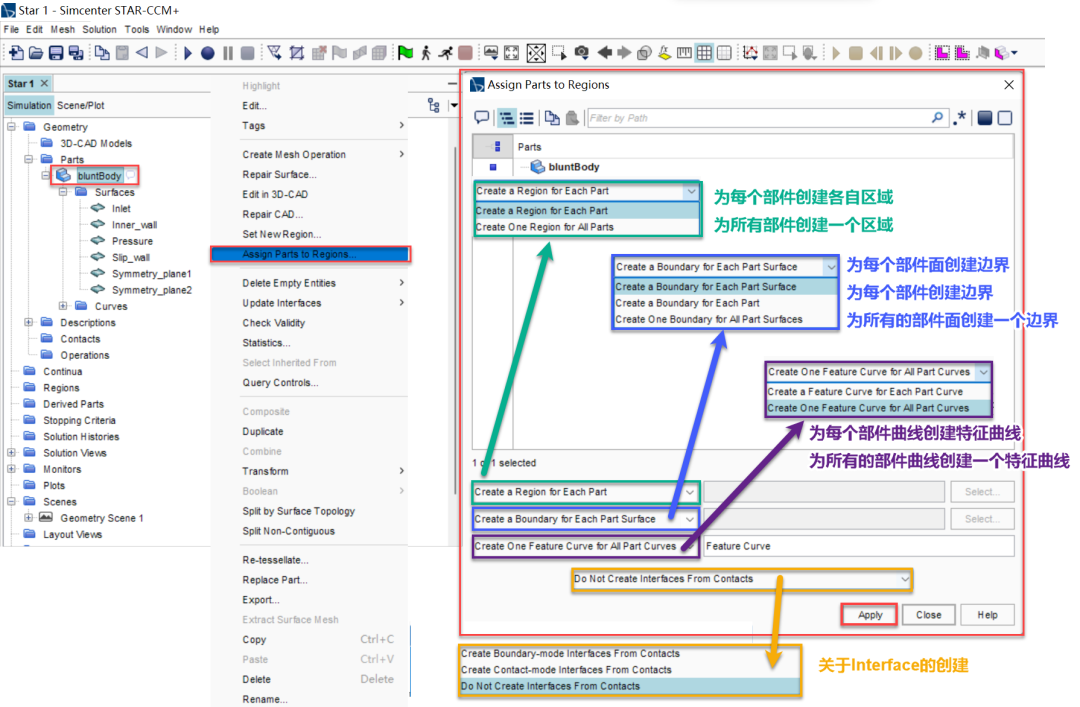This screenshot has height=707, width=1080.
Task: Open the boundary creation mode dropdown
Action: coord(586,519)
